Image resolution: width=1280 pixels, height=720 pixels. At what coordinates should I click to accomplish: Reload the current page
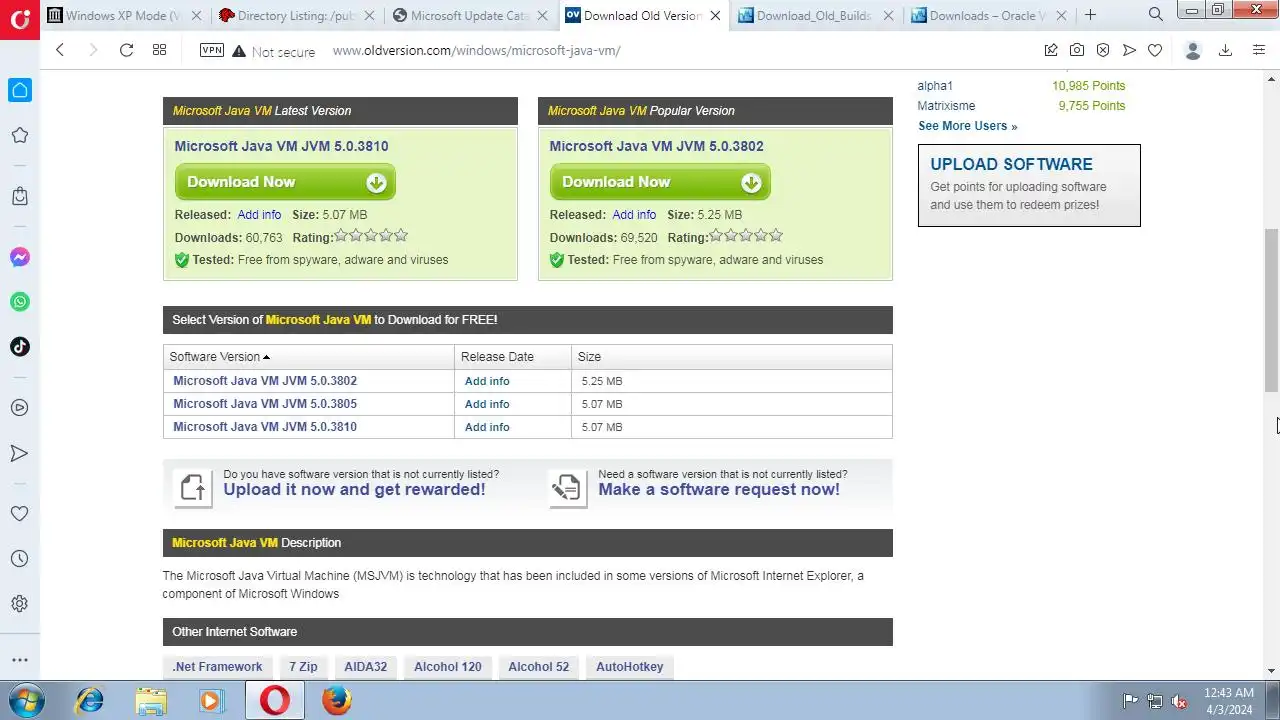tap(126, 50)
